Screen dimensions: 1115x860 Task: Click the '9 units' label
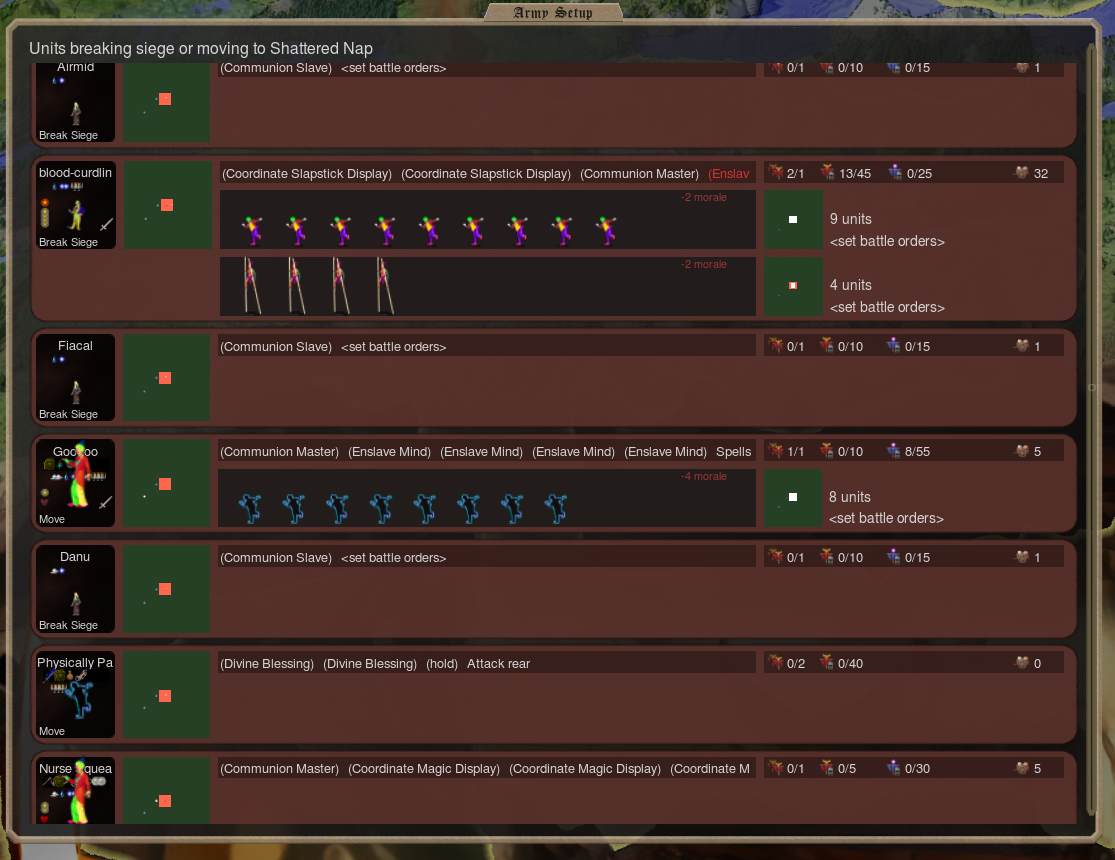click(850, 219)
